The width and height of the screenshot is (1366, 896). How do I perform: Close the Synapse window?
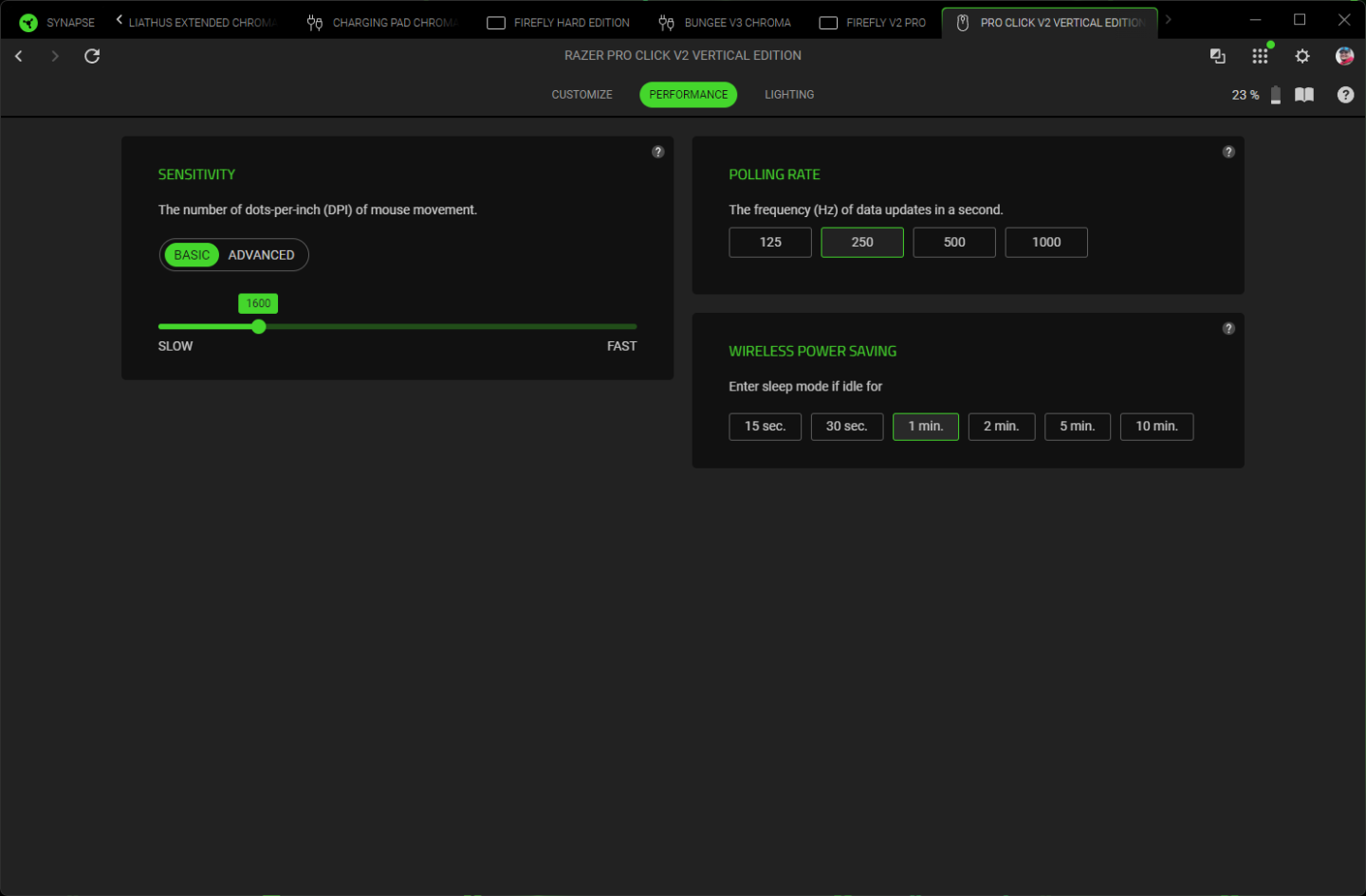tap(1344, 20)
